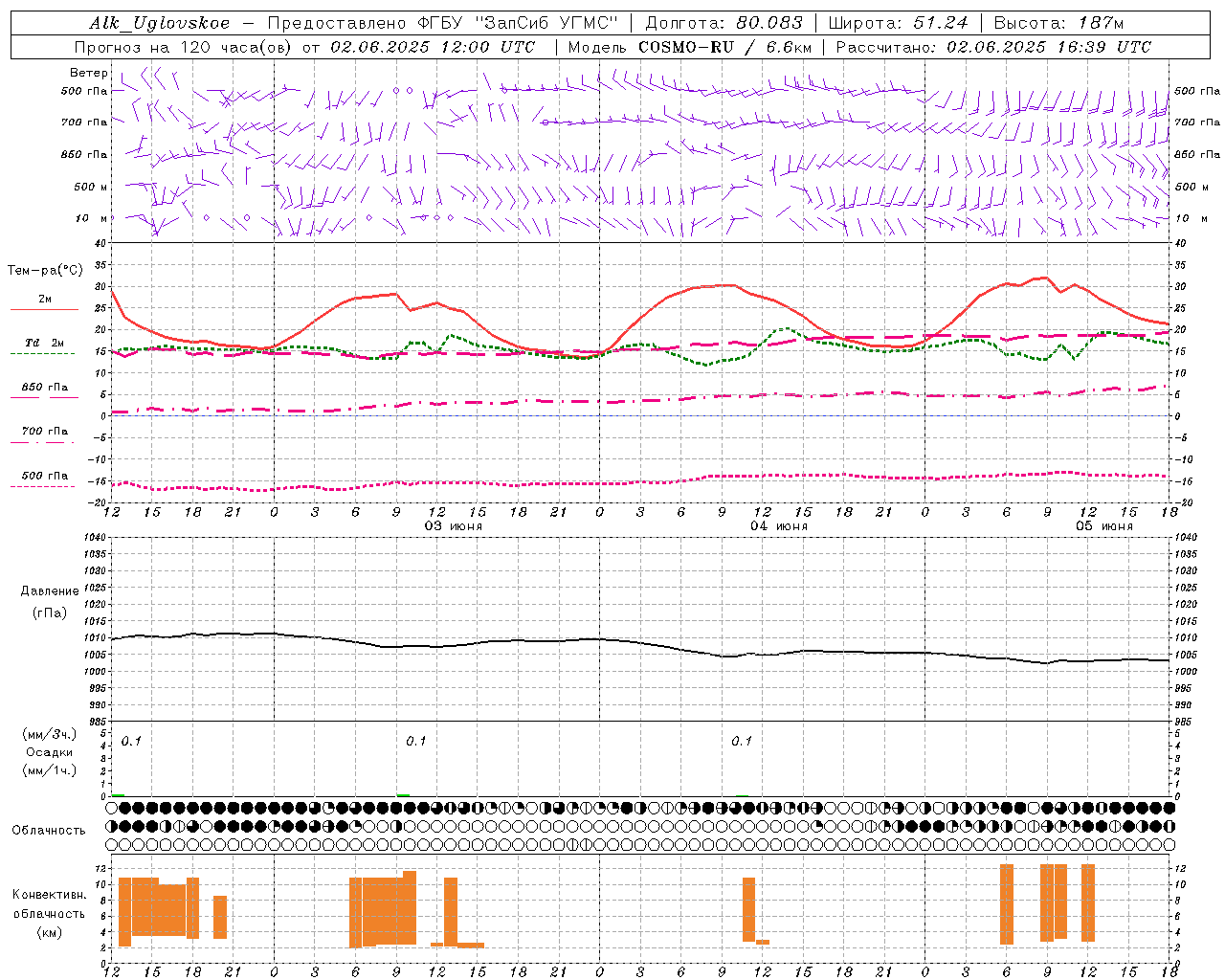Viewport: 1225px width, 980px height.
Task: Click the 05 июня date label
Action: [1104, 525]
